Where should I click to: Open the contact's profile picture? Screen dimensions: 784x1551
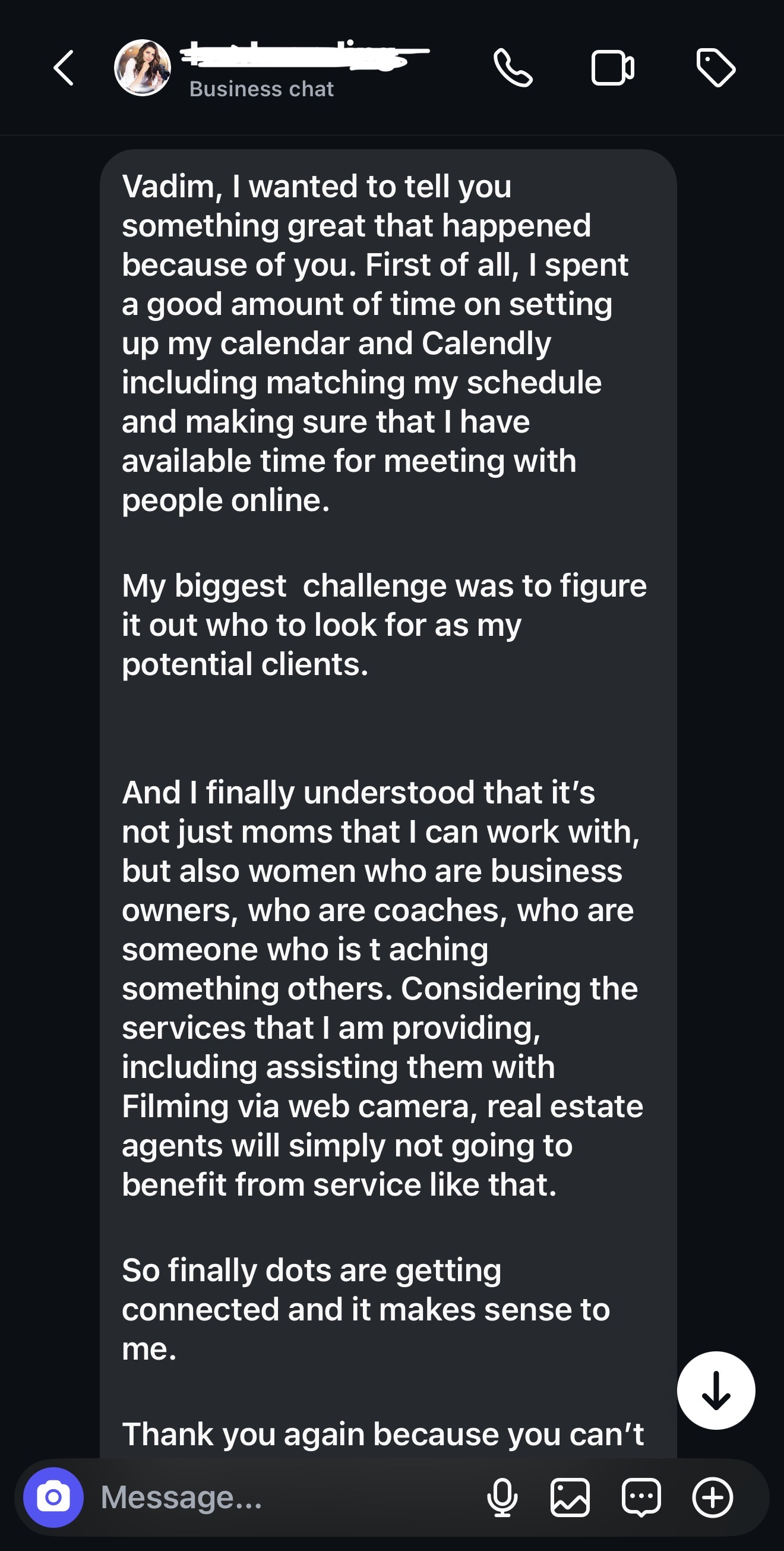[x=143, y=68]
